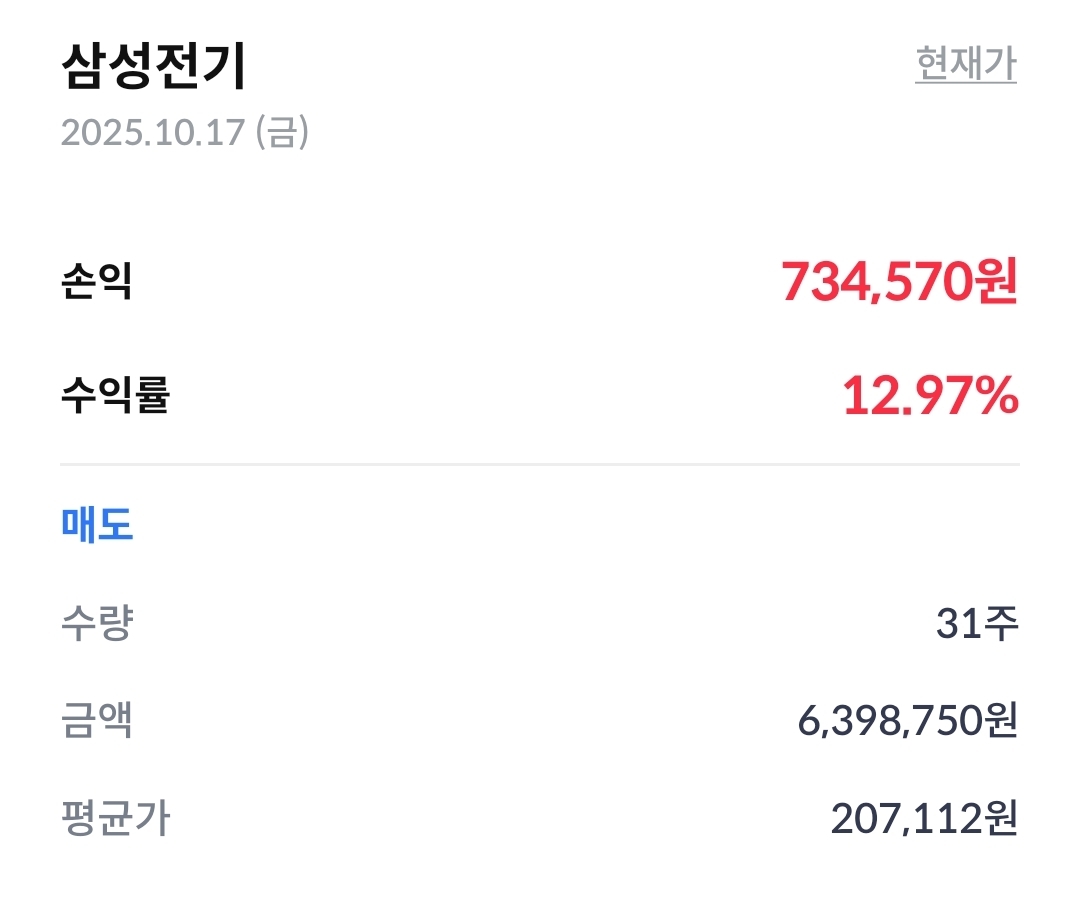Click the 수익률 label
1067x903 pixels.
point(115,397)
